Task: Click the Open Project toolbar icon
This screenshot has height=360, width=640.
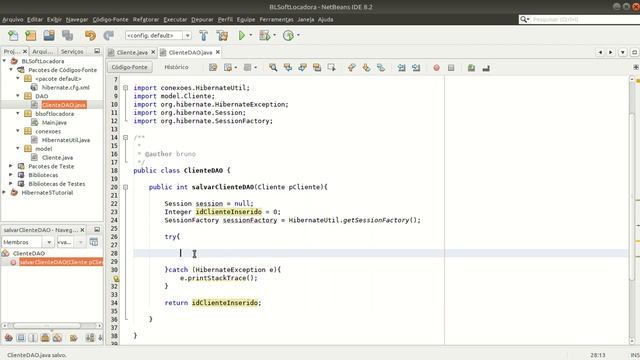Action: point(49,36)
